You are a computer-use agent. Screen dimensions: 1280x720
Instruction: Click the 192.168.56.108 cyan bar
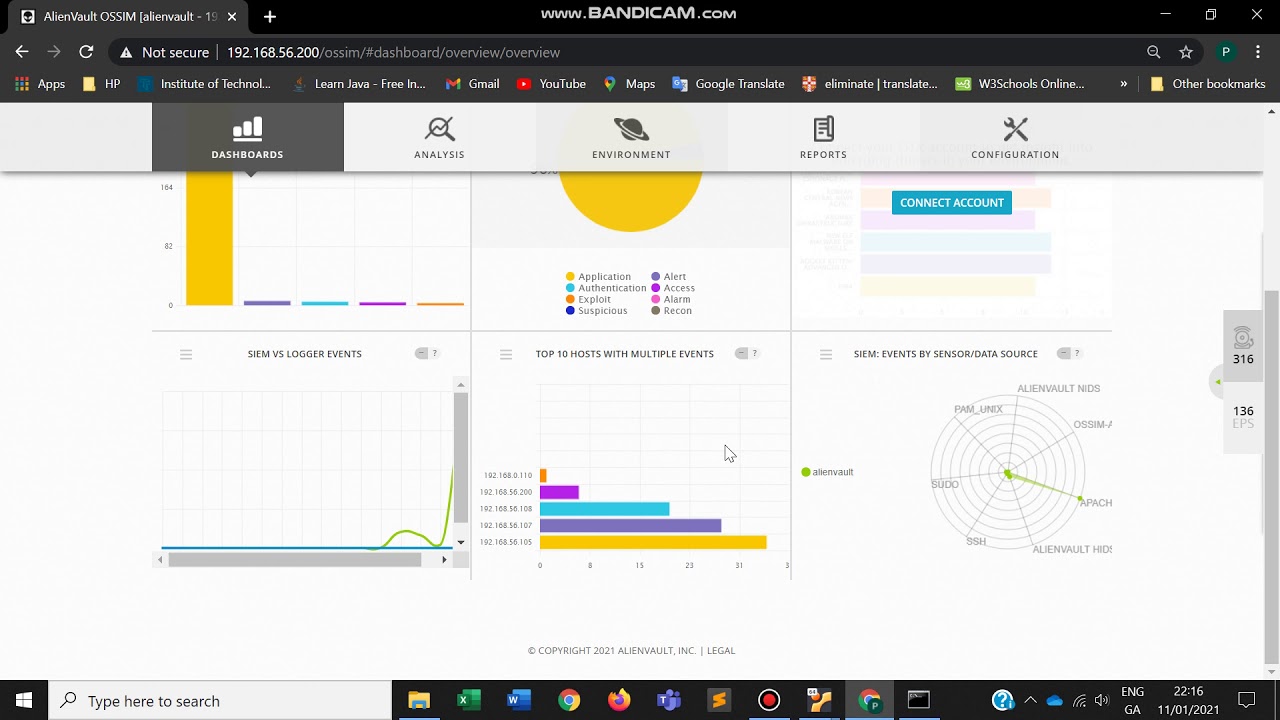pyautogui.click(x=604, y=509)
